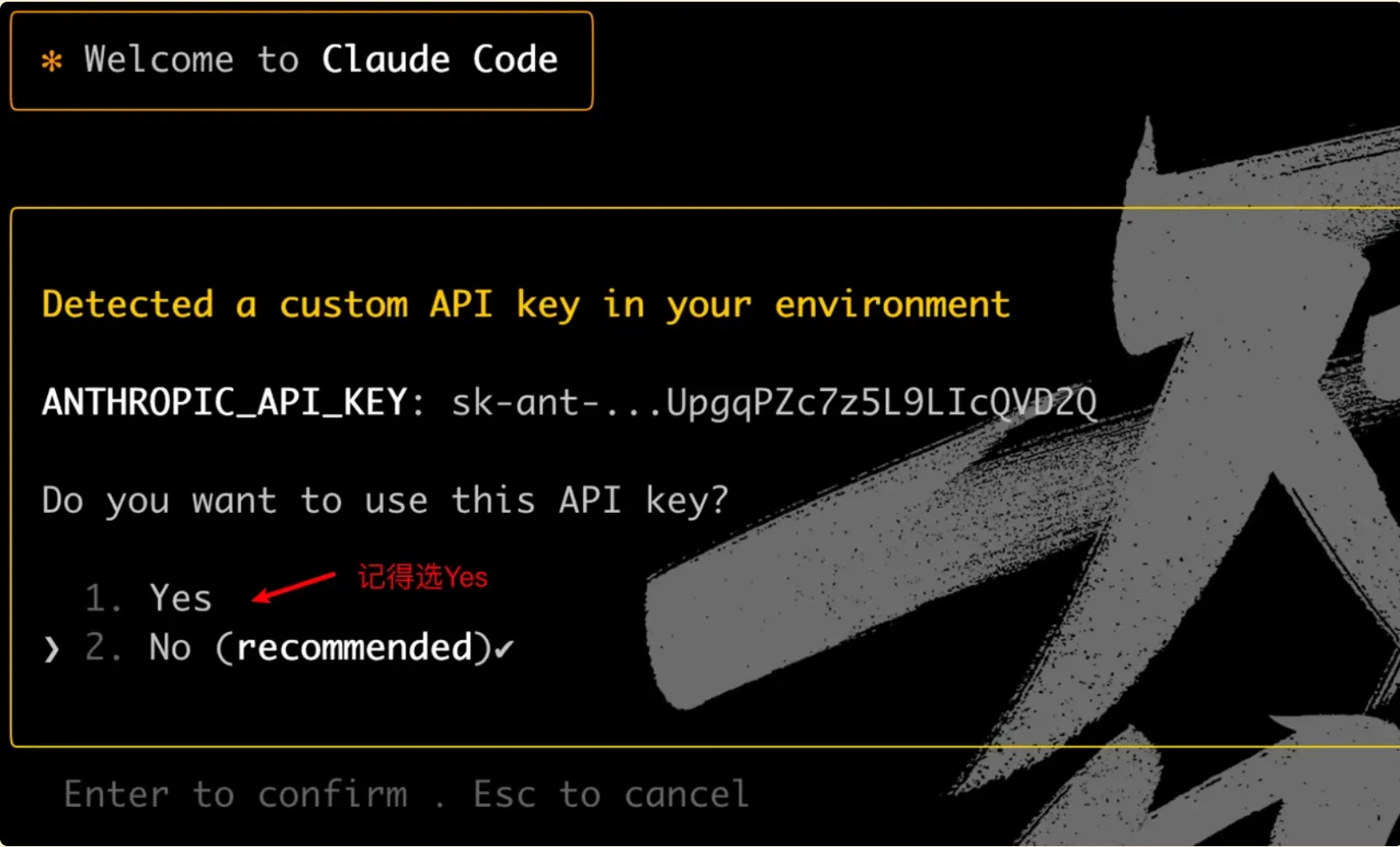
Task: Click the word recommended in option 2
Action: coord(355,648)
